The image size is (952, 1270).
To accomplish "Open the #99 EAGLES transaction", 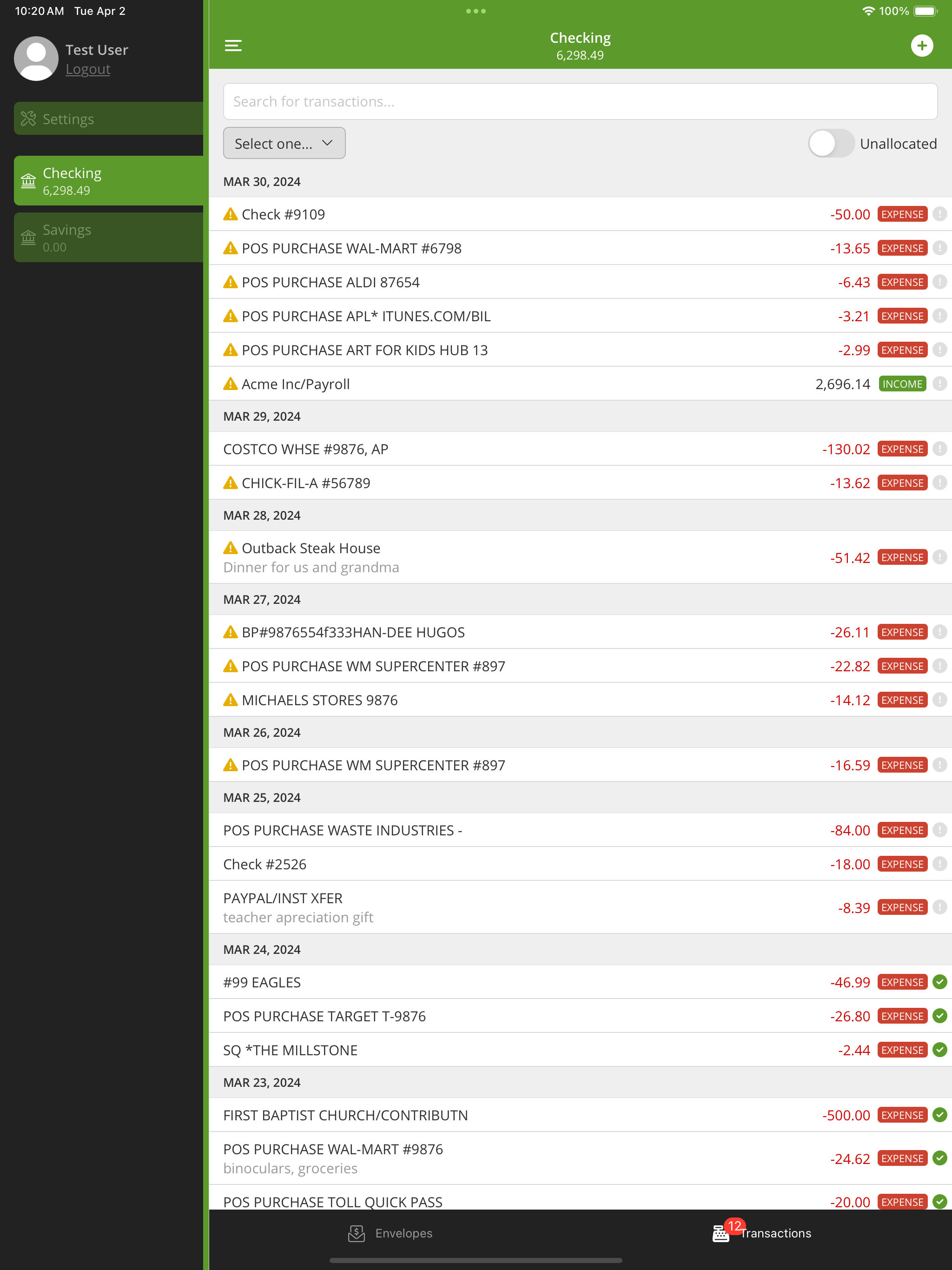I will tap(580, 982).
